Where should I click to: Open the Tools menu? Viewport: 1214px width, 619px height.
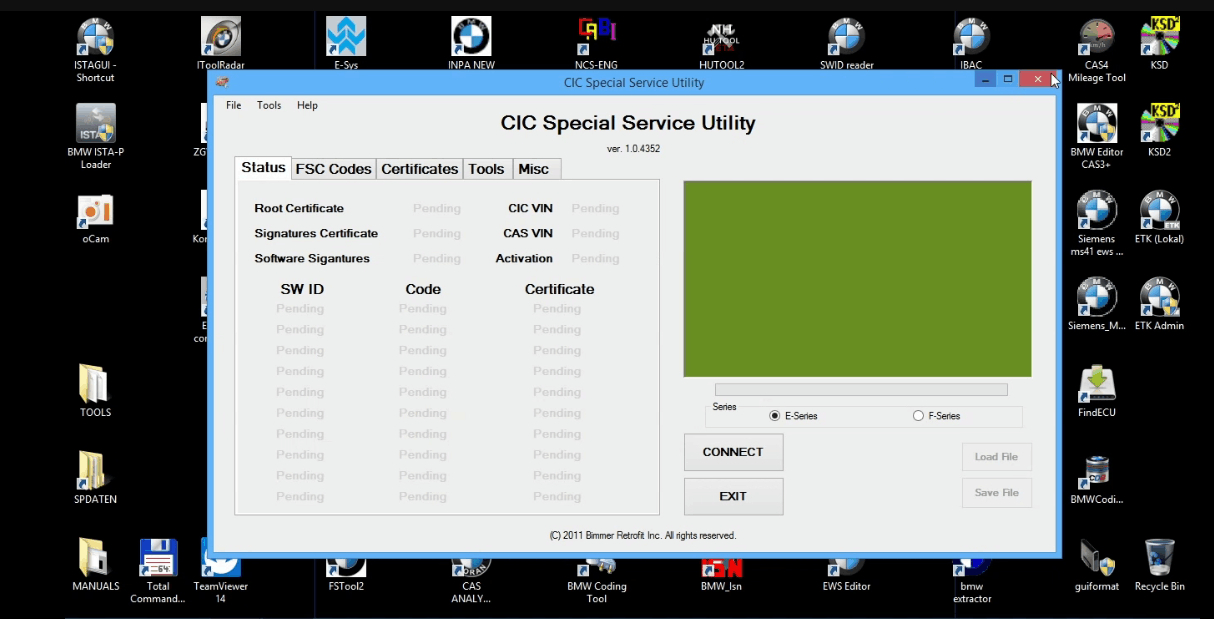(x=268, y=104)
